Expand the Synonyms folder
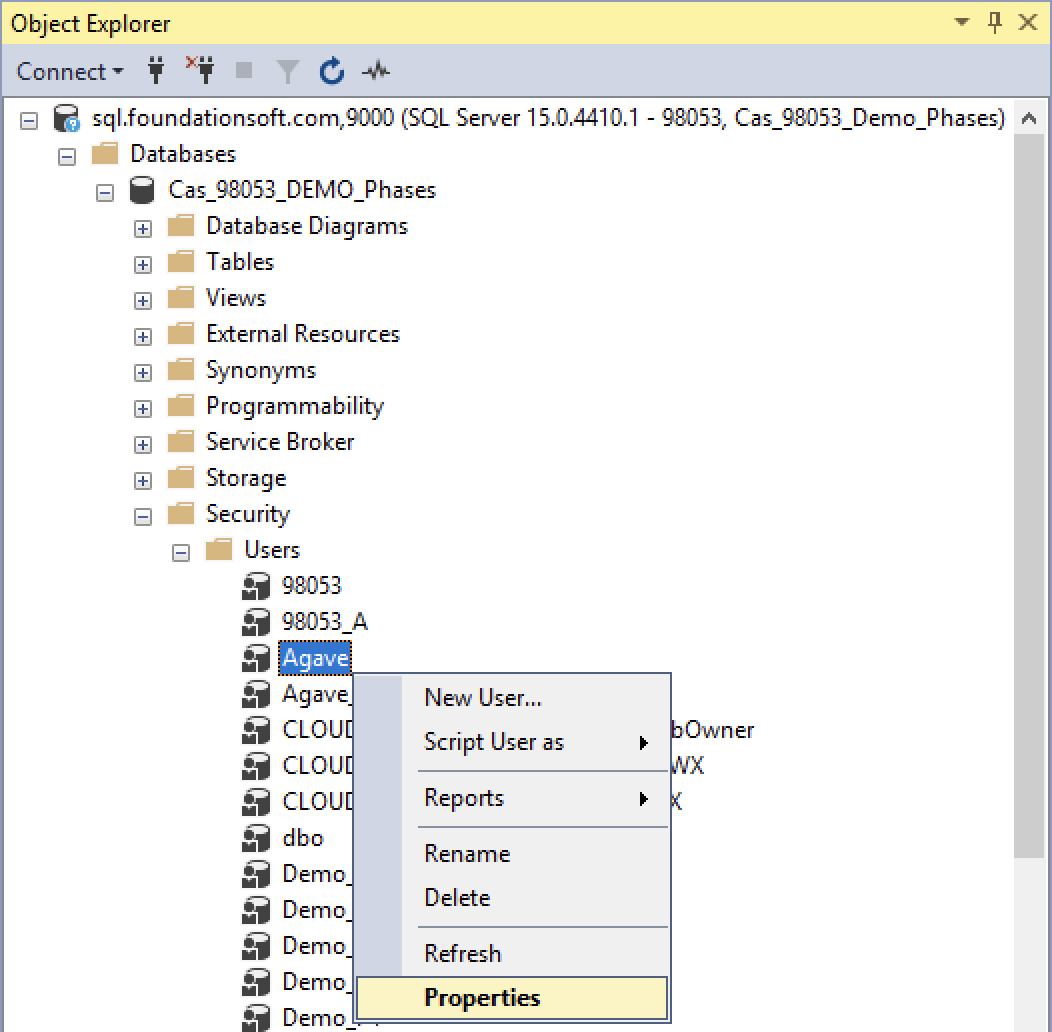Image resolution: width=1052 pixels, height=1032 pixels. tap(142, 373)
